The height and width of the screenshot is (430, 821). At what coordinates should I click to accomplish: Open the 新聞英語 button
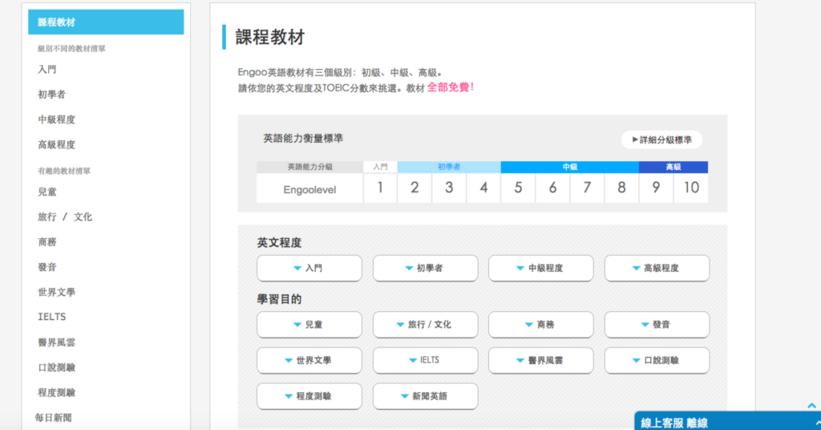pos(425,396)
